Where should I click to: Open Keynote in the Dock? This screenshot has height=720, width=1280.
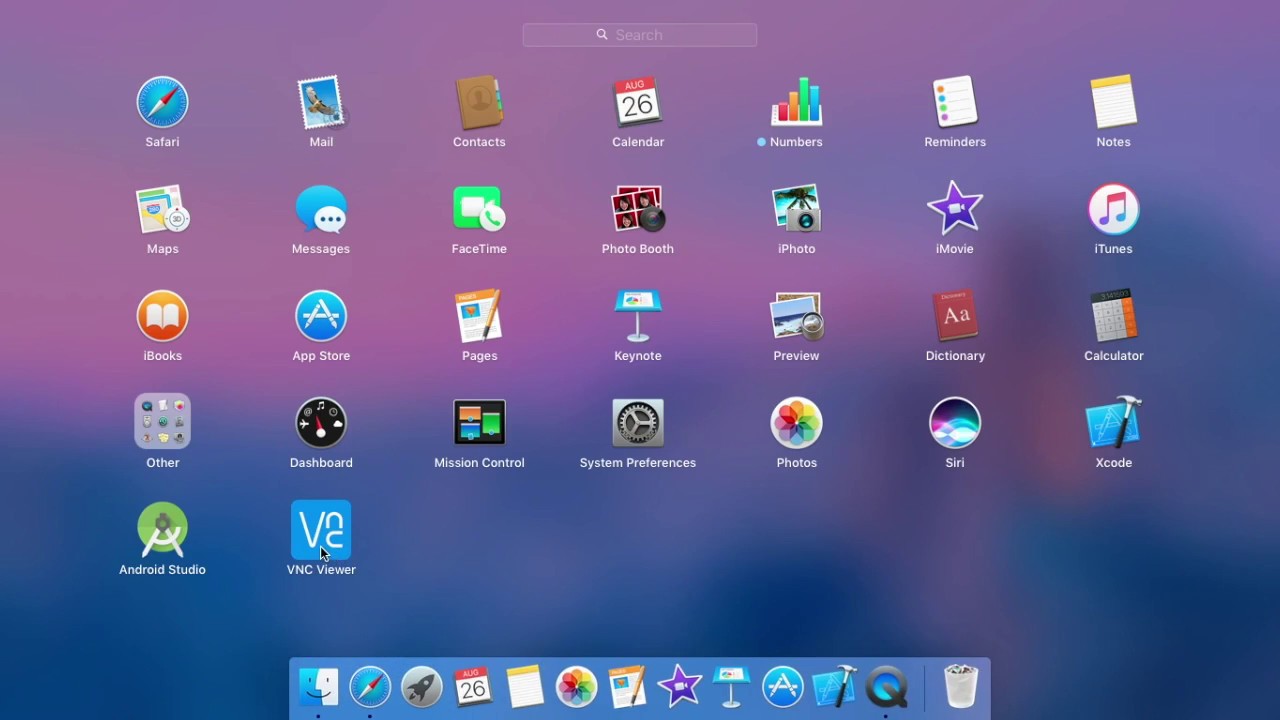pos(731,687)
